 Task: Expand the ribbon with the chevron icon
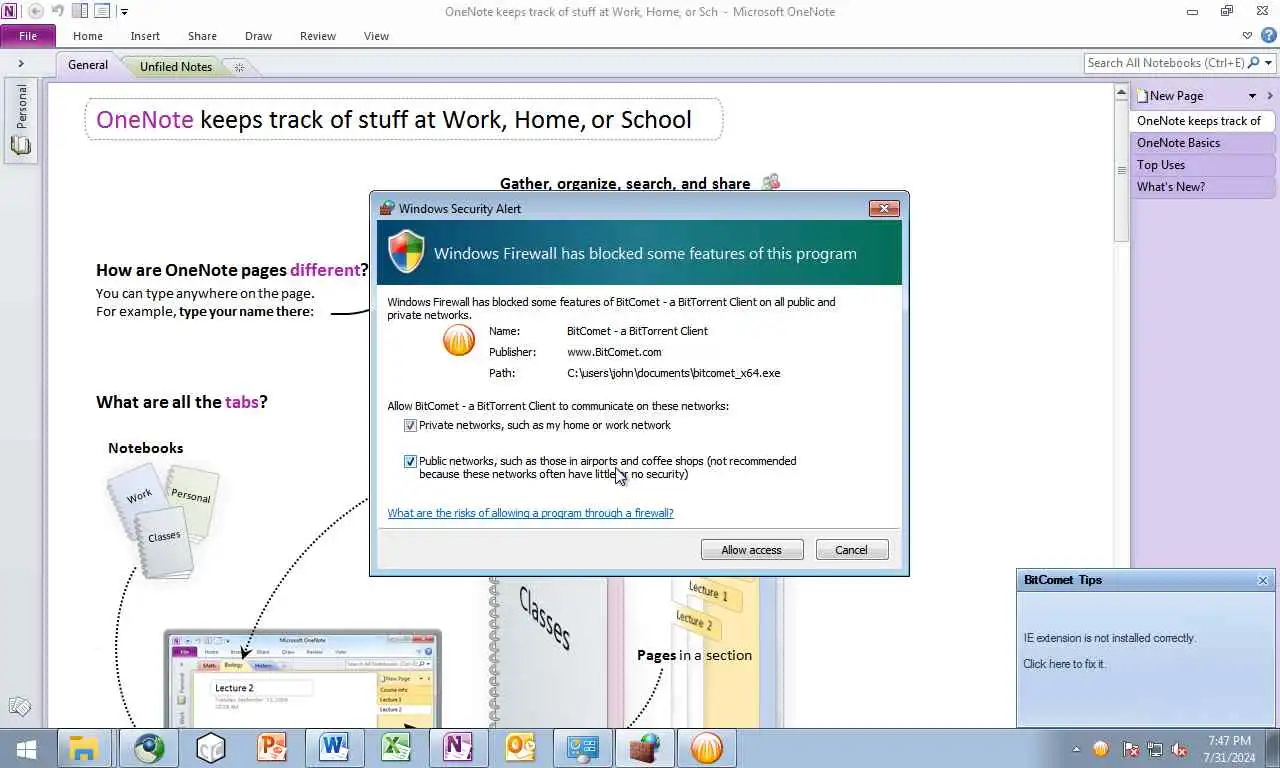[1247, 36]
